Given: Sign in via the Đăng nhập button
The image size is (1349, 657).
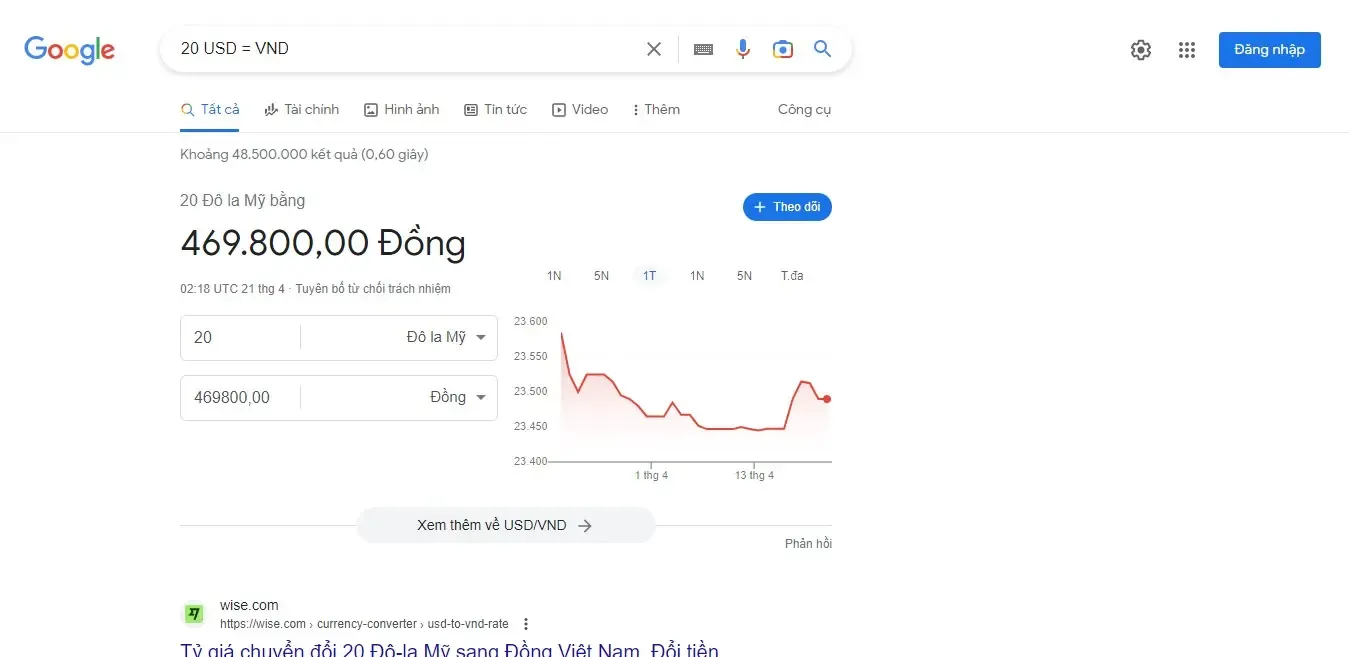Looking at the screenshot, I should coord(1269,48).
